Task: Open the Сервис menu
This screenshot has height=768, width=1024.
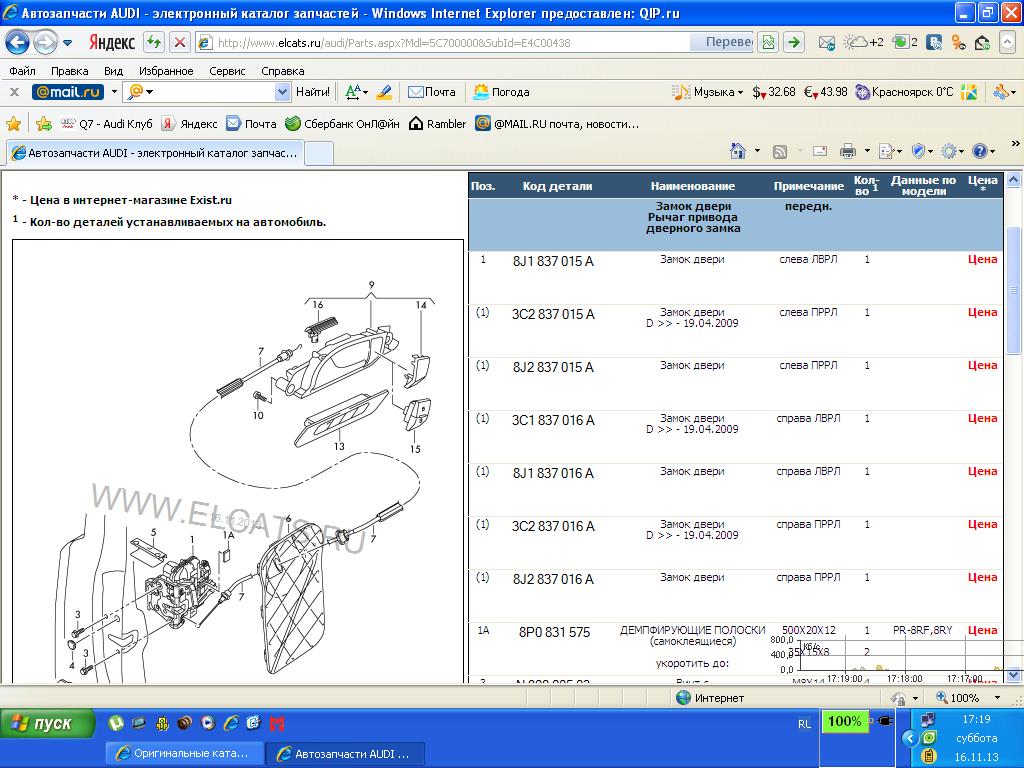Action: (x=227, y=71)
